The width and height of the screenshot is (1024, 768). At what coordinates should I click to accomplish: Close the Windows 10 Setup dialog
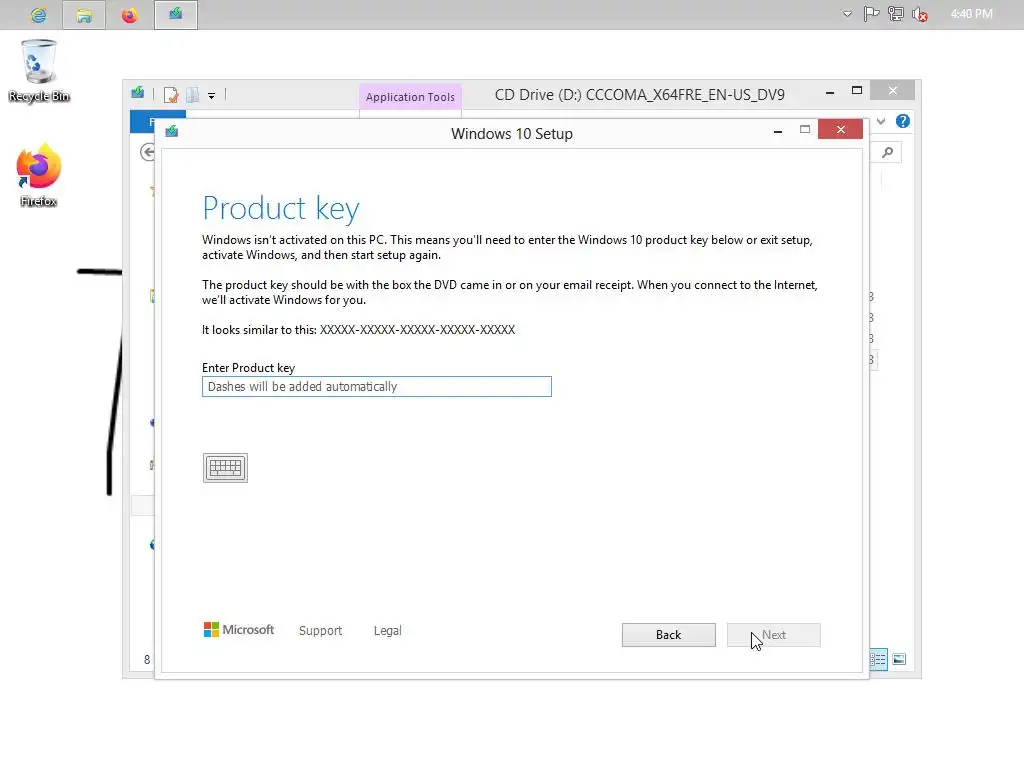[x=840, y=129]
